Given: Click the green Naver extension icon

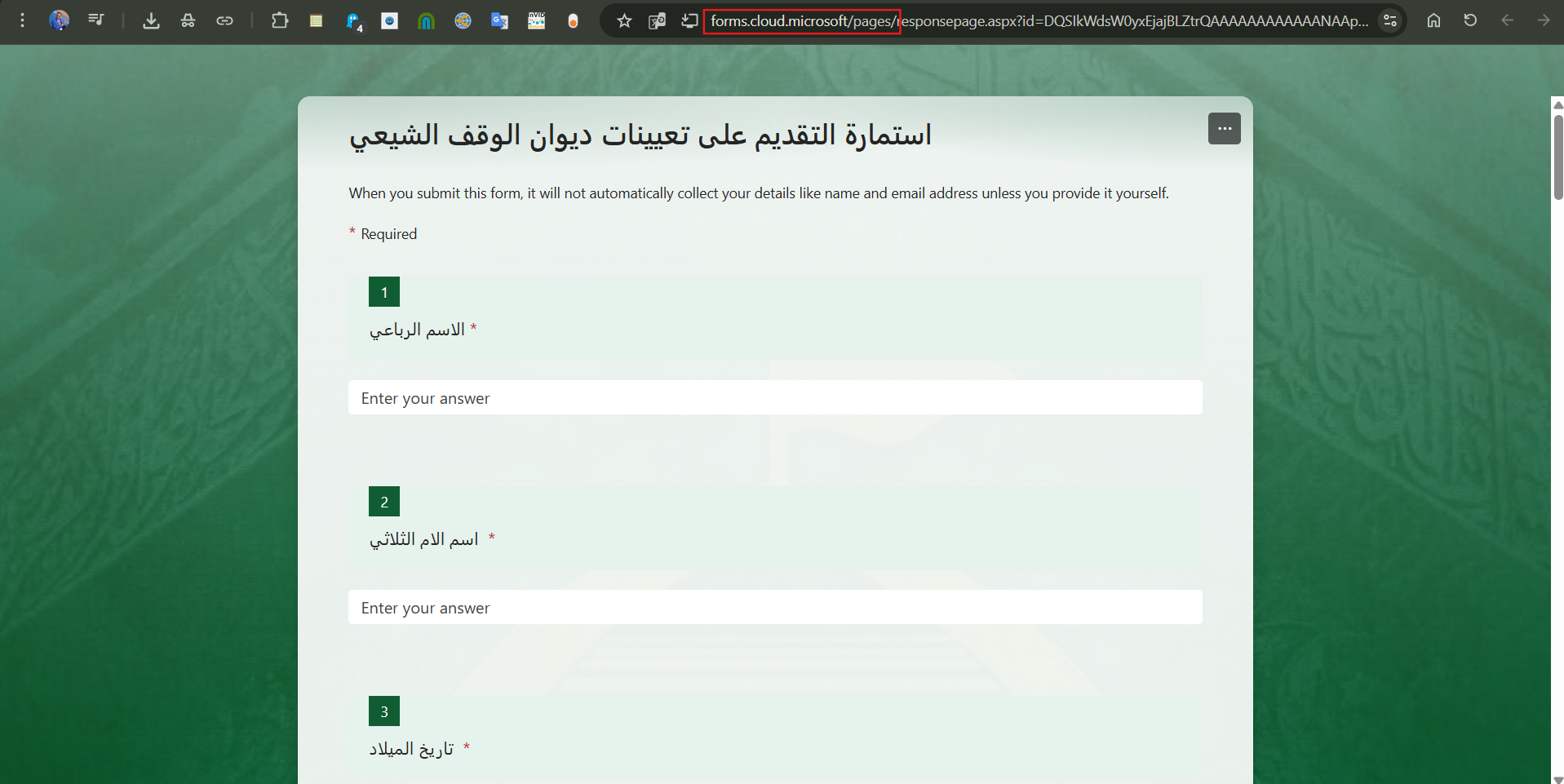Looking at the screenshot, I should [426, 20].
